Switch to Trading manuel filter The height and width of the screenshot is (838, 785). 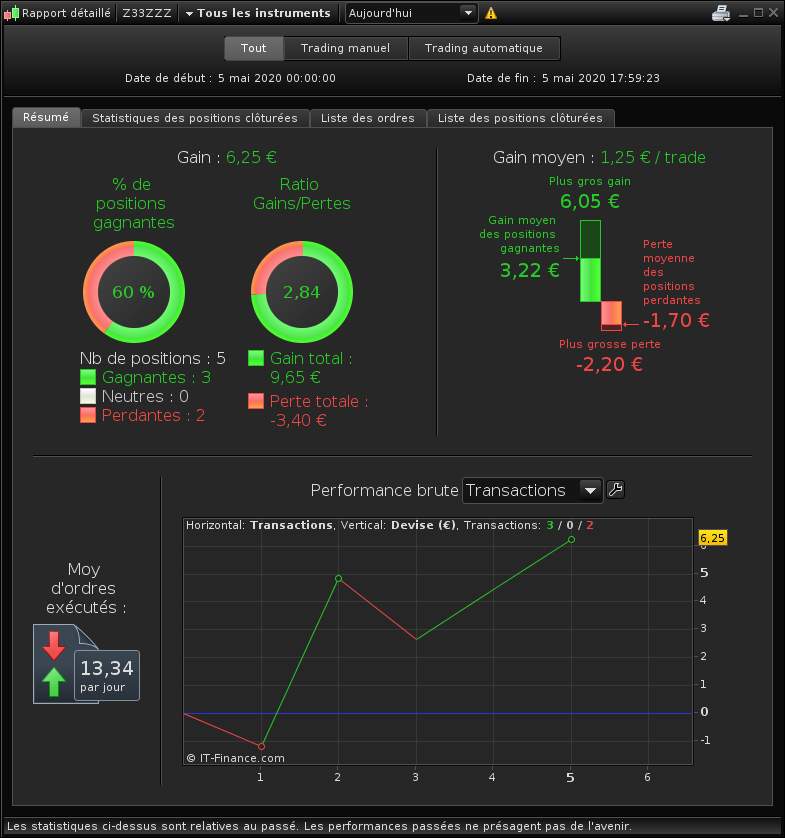[345, 48]
